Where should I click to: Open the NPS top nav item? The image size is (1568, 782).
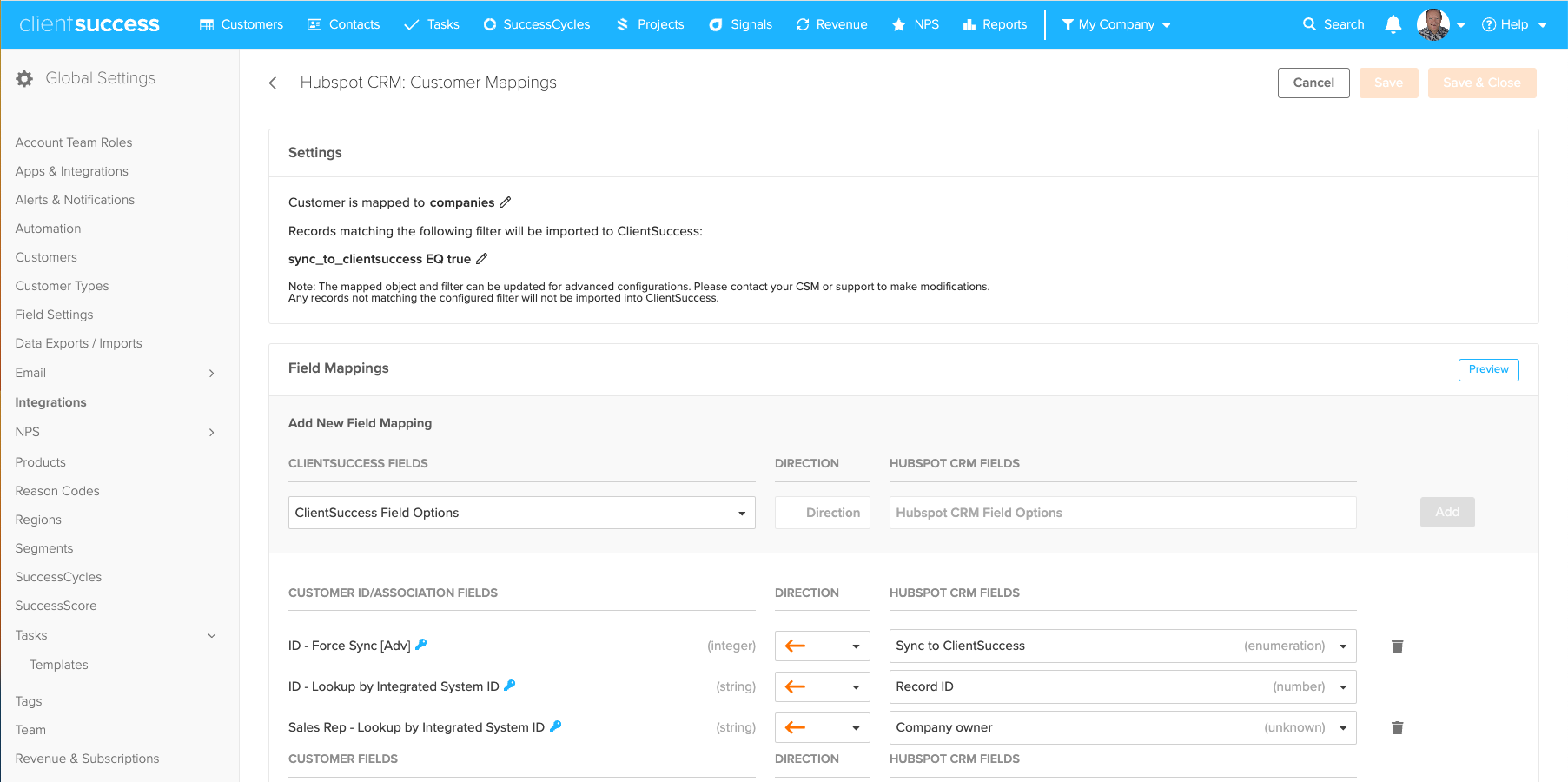(916, 24)
